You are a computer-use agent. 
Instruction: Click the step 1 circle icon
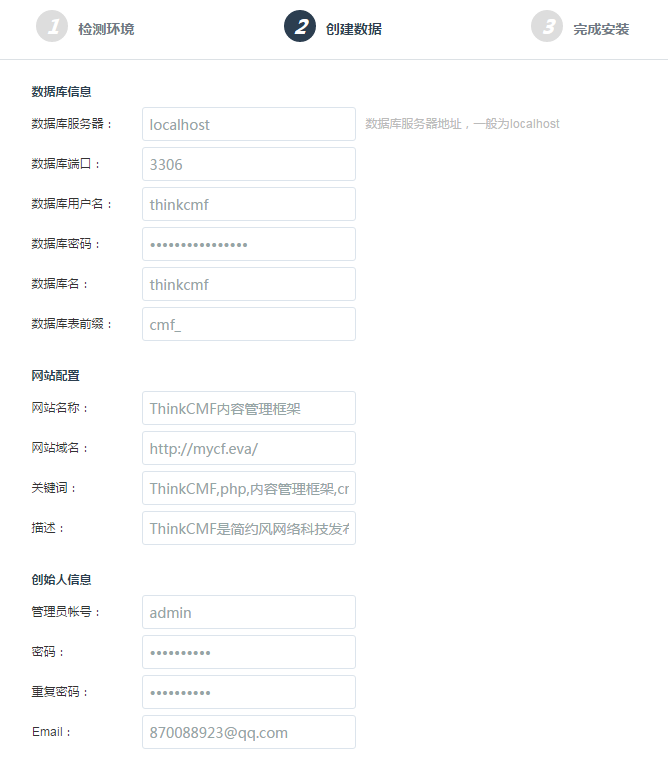pyautogui.click(x=52, y=26)
